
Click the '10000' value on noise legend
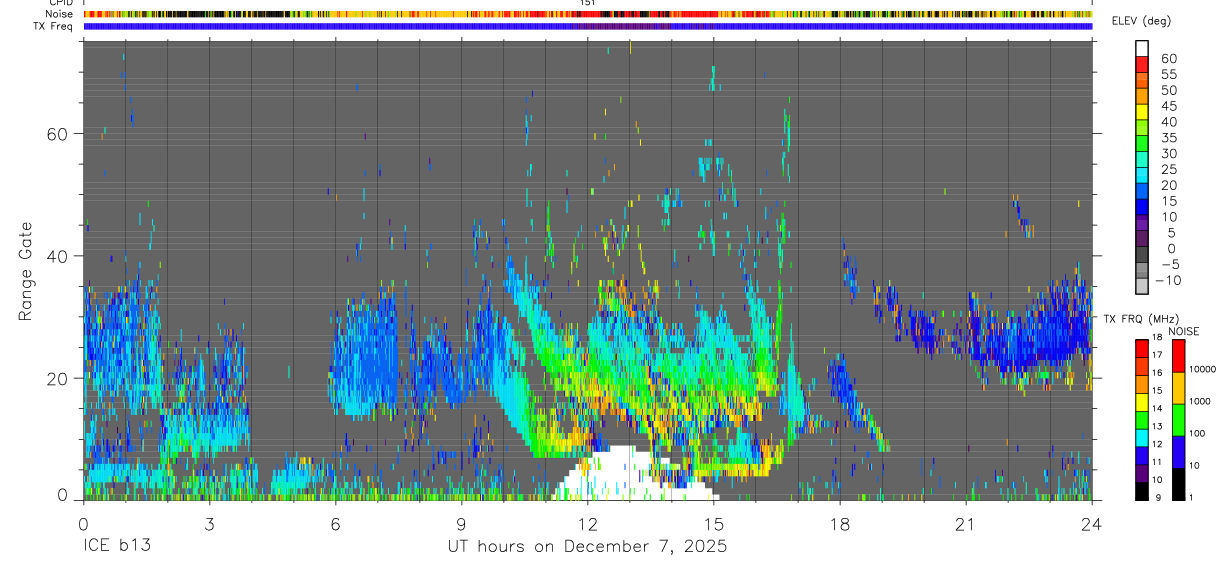[1203, 370]
